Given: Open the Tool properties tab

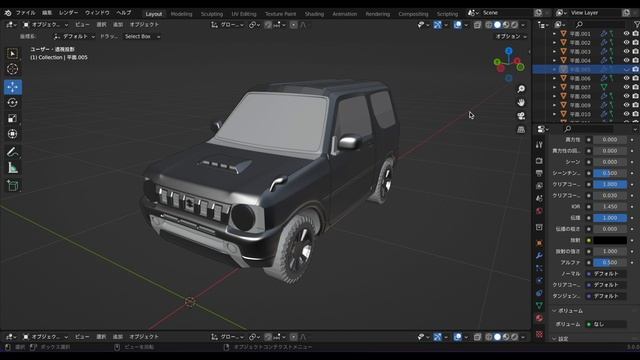Looking at the screenshot, I should (539, 145).
